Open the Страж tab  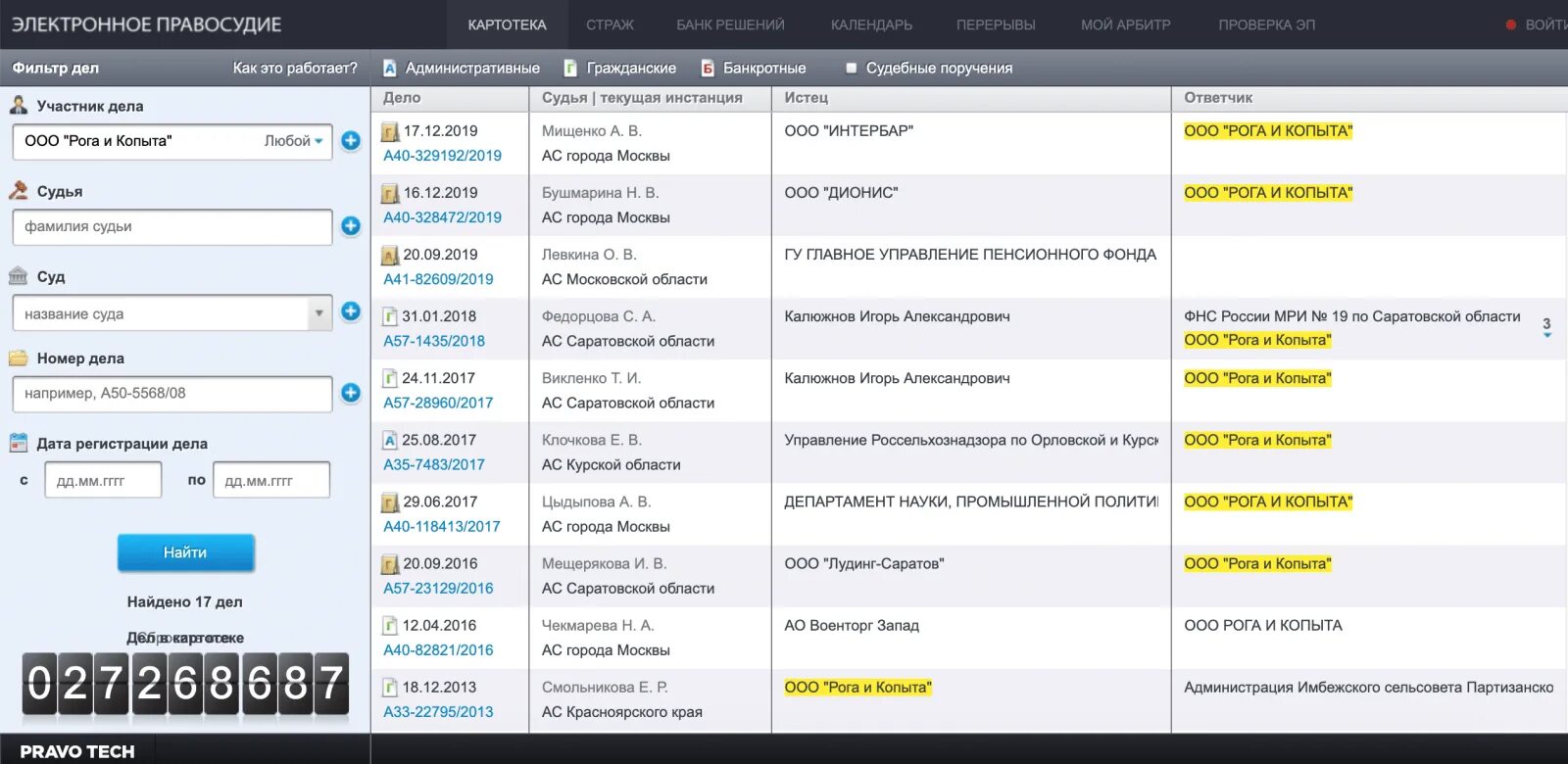(610, 24)
